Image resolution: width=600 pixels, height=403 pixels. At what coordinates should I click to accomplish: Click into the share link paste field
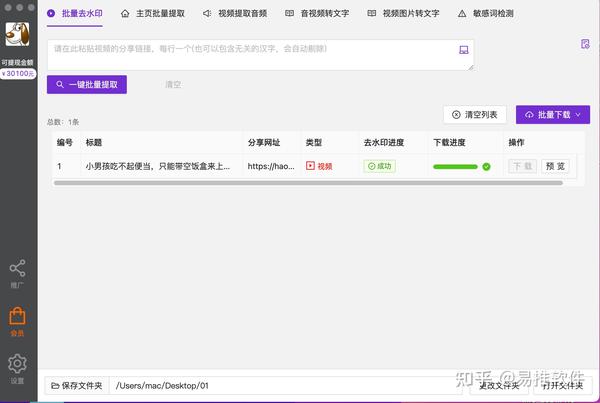tap(260, 55)
